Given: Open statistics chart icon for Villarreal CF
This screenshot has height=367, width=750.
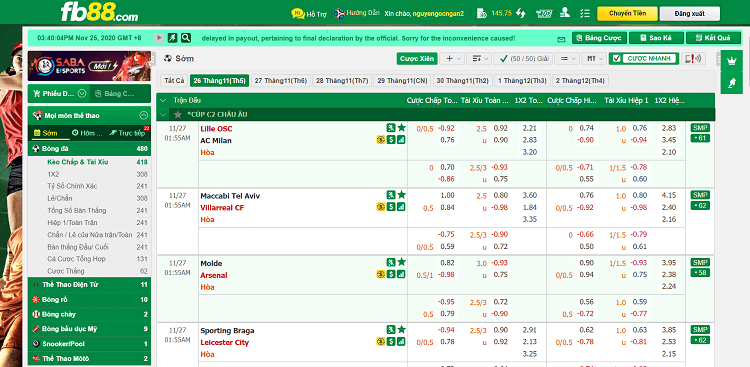Looking at the screenshot, I should pyautogui.click(x=401, y=207).
